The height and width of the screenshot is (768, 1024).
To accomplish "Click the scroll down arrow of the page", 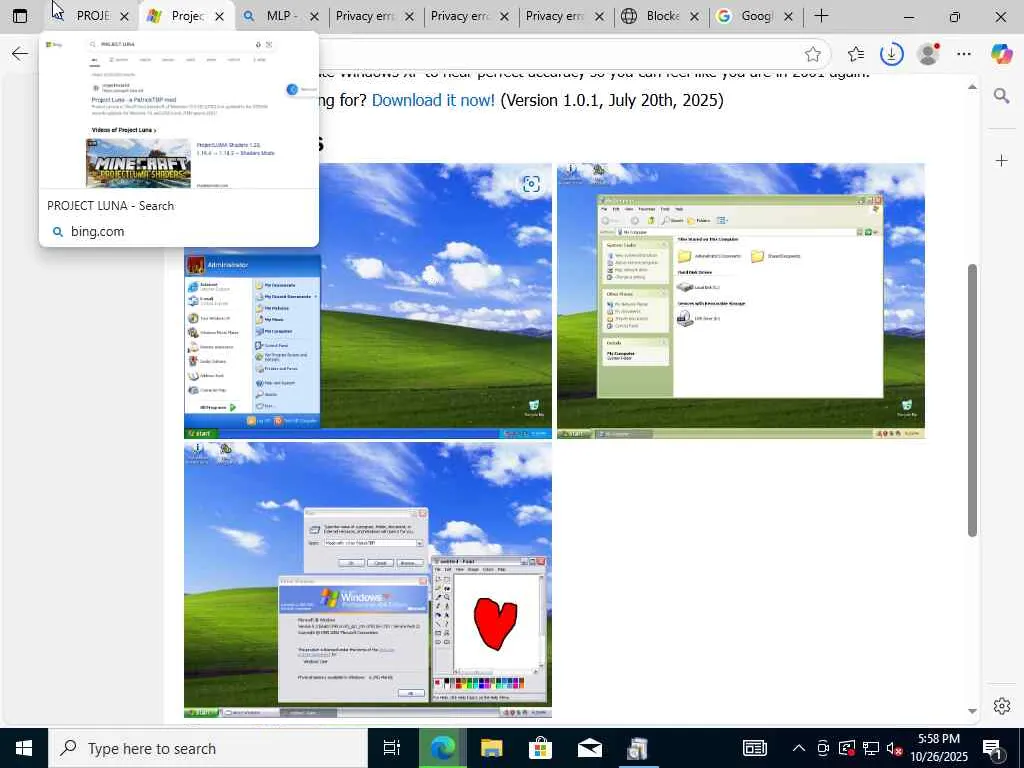I will click(972, 711).
